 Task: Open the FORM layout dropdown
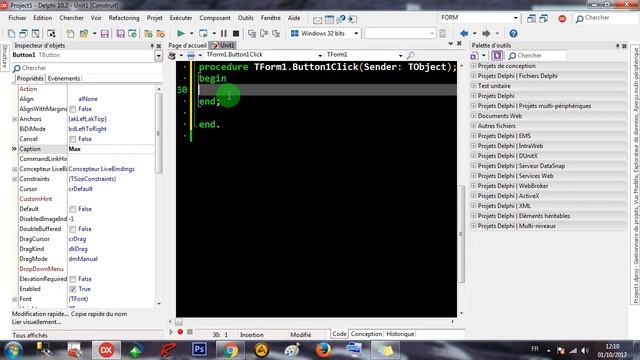516,18
